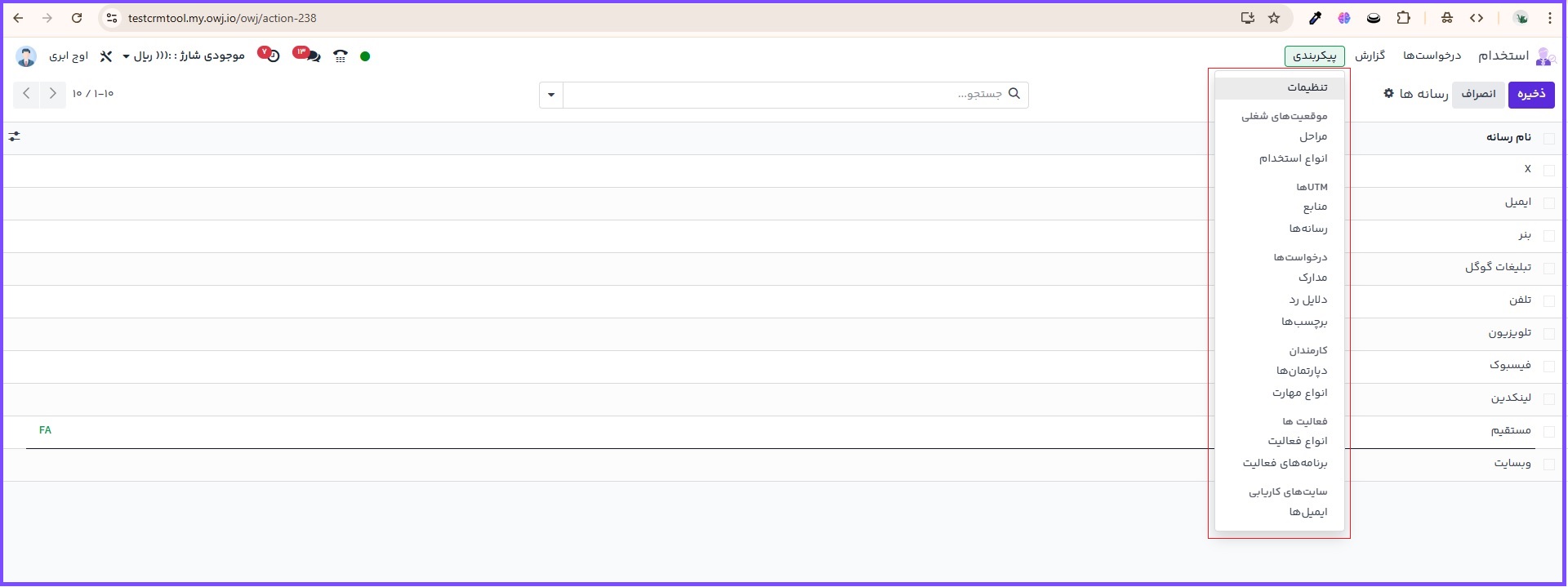Click the user avatar picture
1568x587 pixels.
coord(26,56)
